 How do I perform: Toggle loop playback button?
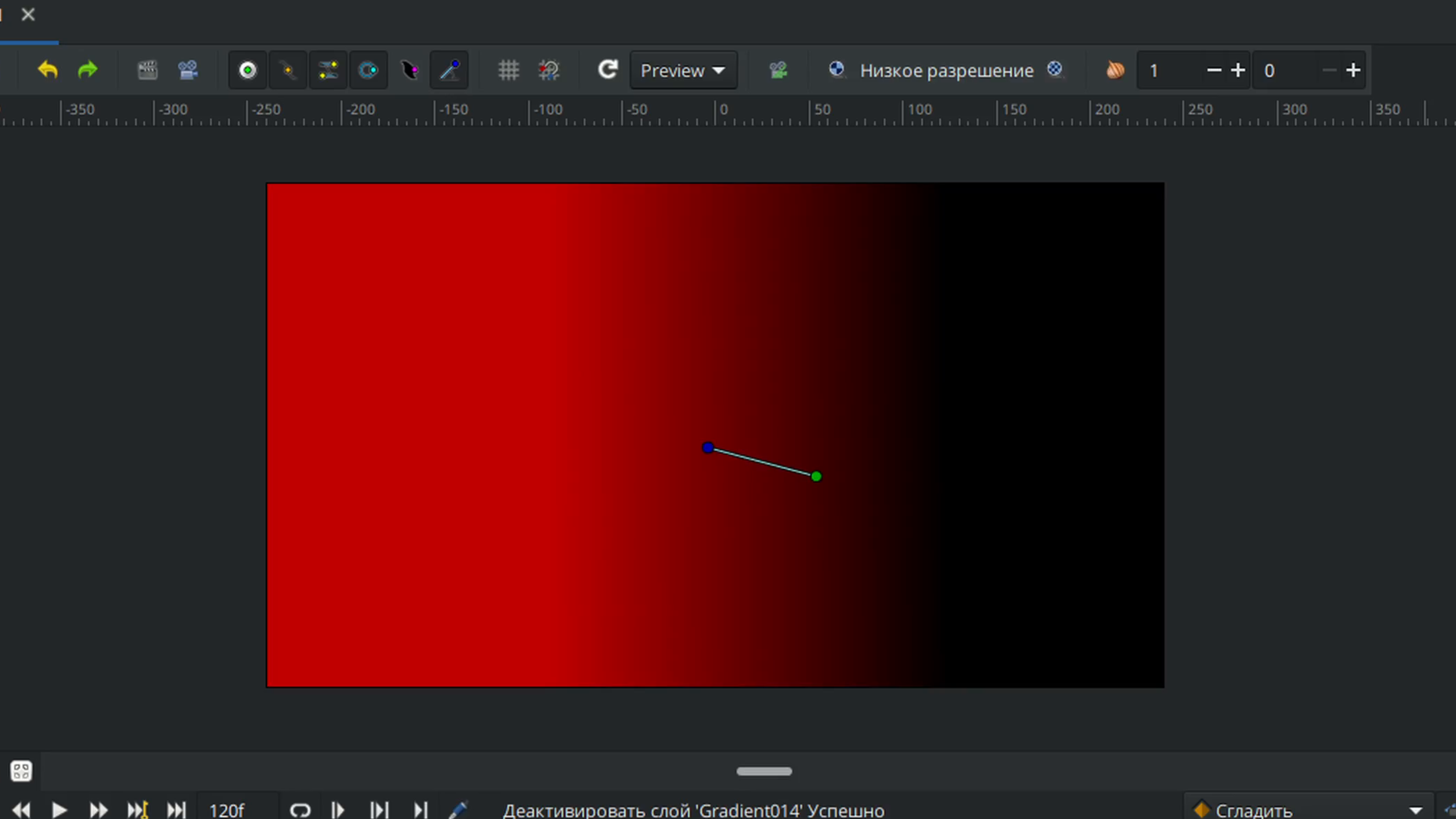300,811
